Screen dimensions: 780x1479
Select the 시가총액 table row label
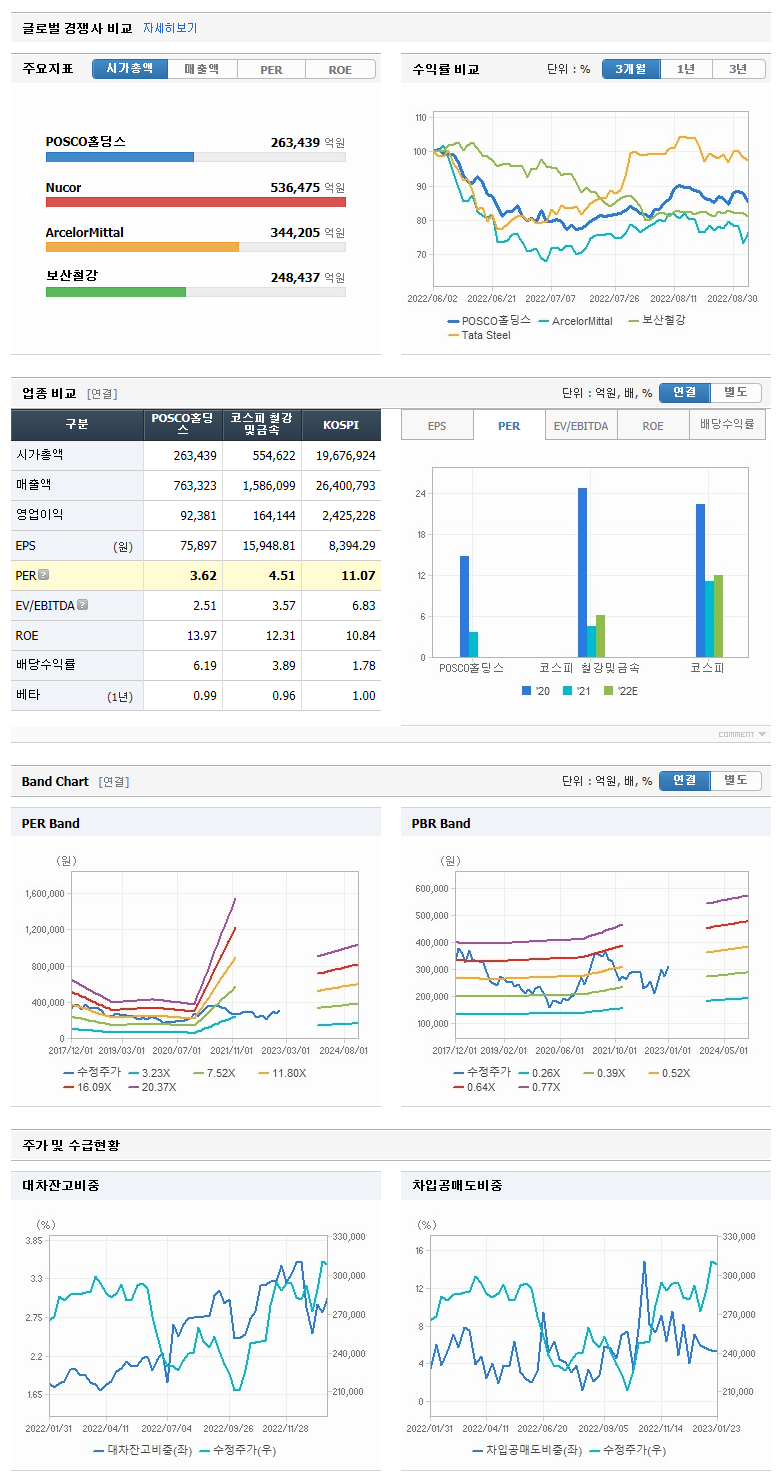40,455
